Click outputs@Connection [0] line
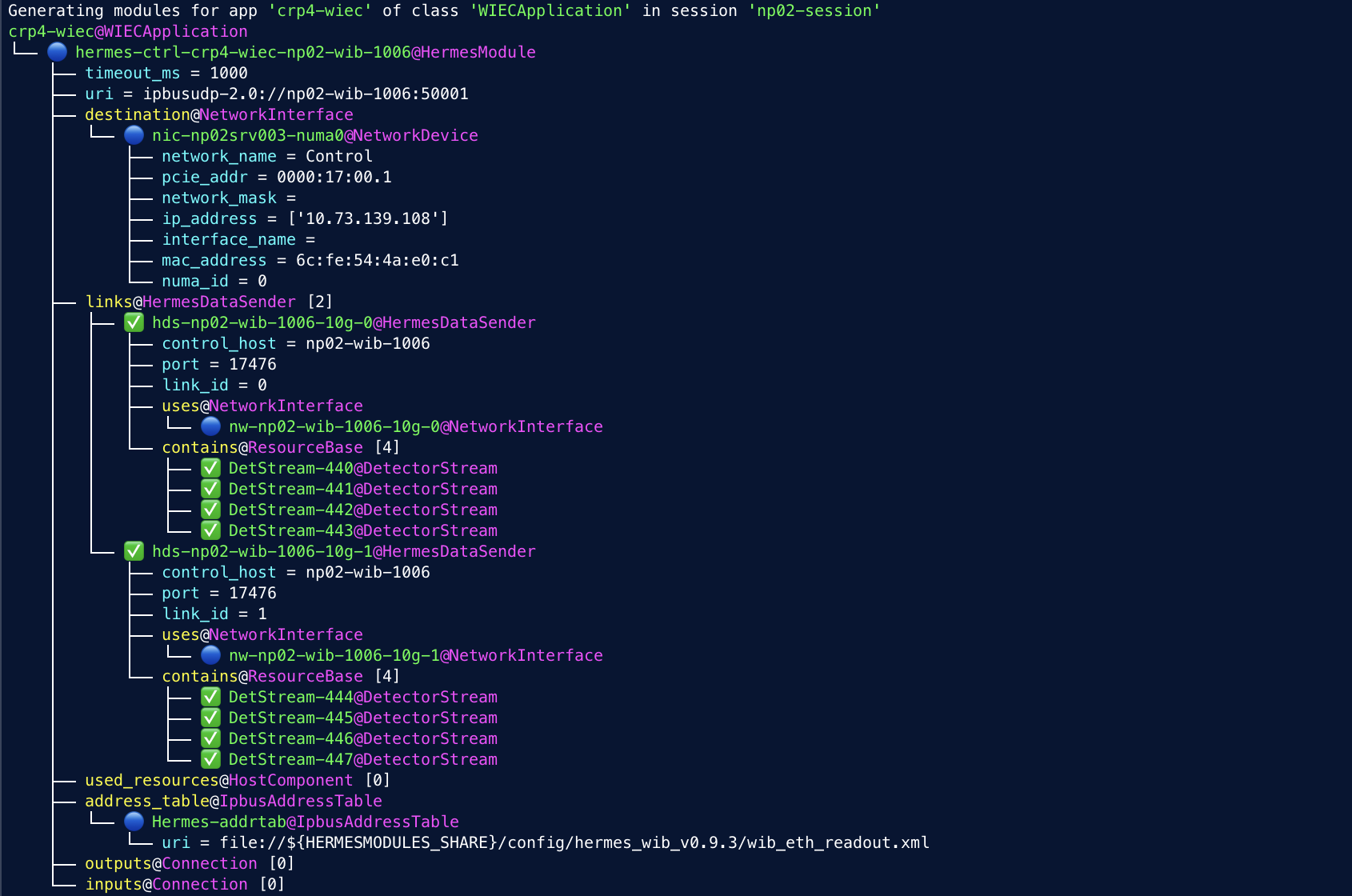This screenshot has width=1352, height=896. point(190,863)
